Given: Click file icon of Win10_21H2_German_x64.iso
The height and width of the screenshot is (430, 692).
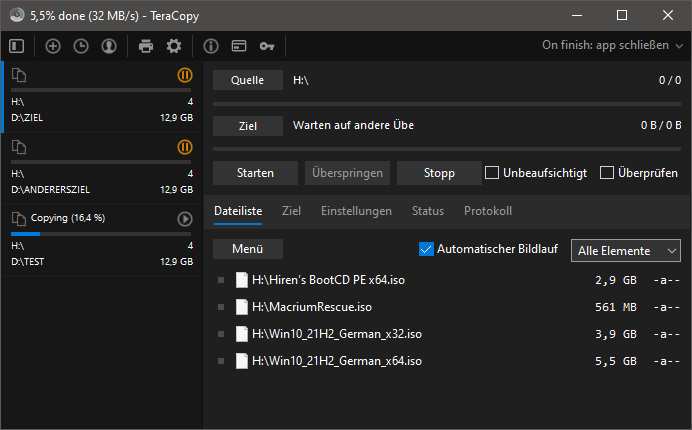Looking at the screenshot, I should pyautogui.click(x=241, y=361).
